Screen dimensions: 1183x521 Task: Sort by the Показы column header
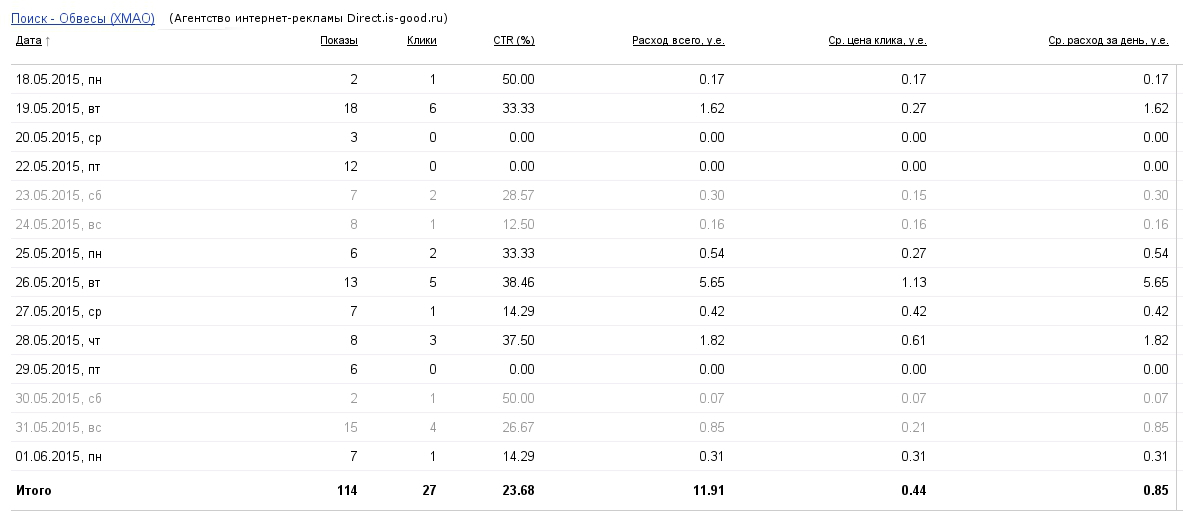[338, 41]
